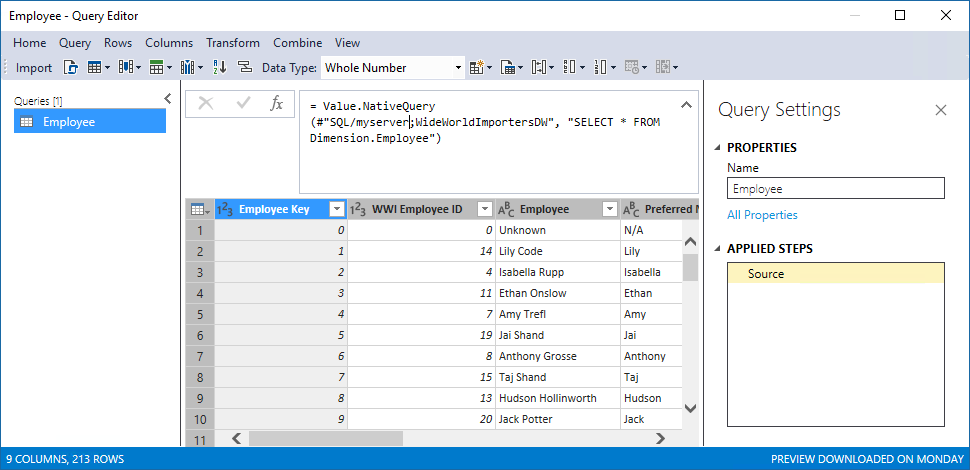Click inside the Value.NativeQuery formula text
Screen dimensions: 970x470
pos(486,122)
